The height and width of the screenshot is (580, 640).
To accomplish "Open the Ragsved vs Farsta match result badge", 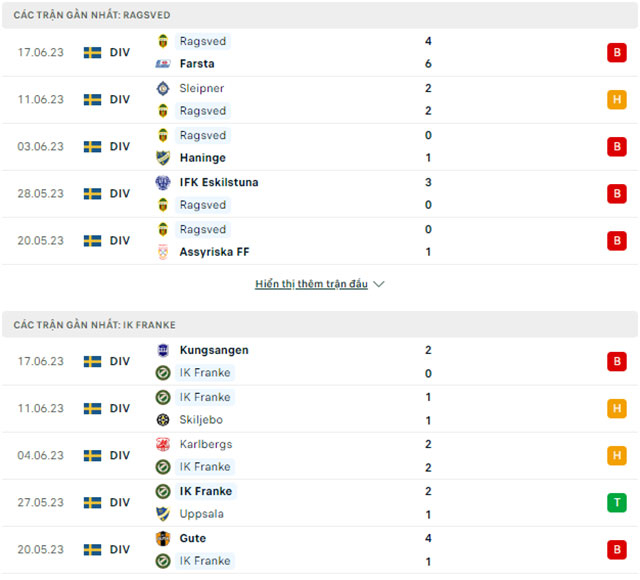I will pos(616,53).
